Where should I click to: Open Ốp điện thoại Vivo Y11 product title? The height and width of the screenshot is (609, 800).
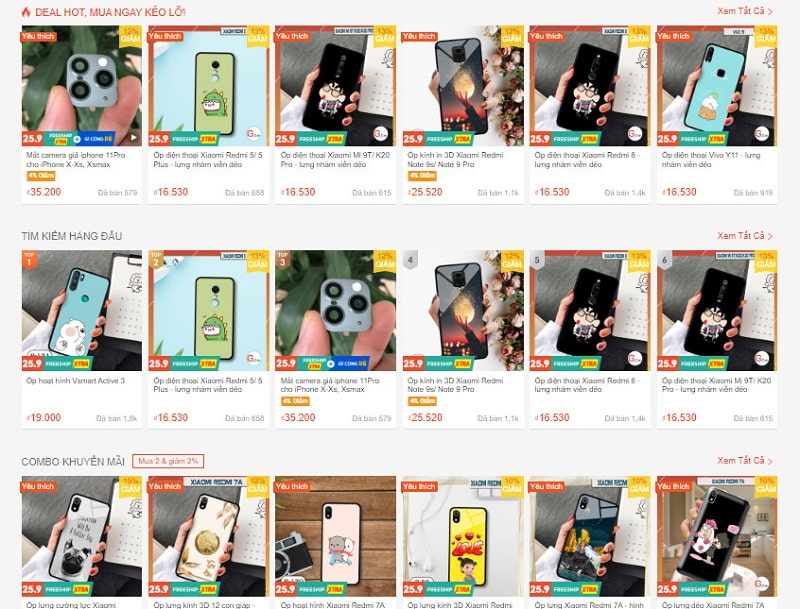pos(711,160)
